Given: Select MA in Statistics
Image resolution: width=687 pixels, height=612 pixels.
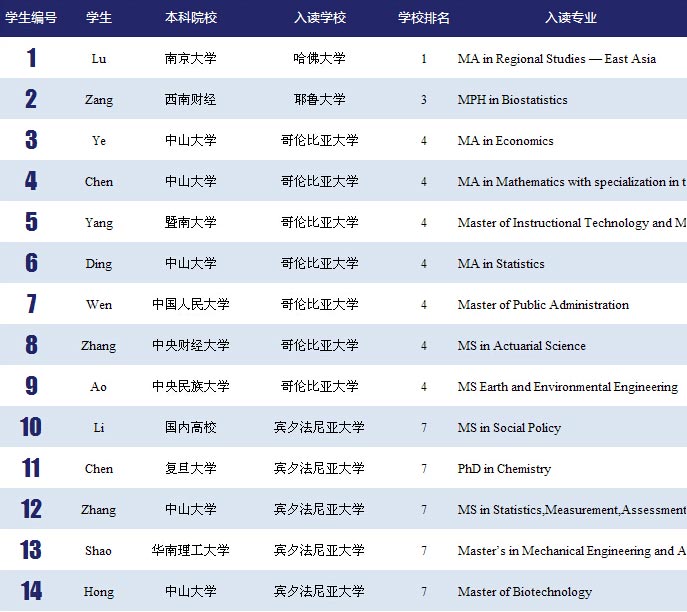Looking at the screenshot, I should tap(501, 264).
